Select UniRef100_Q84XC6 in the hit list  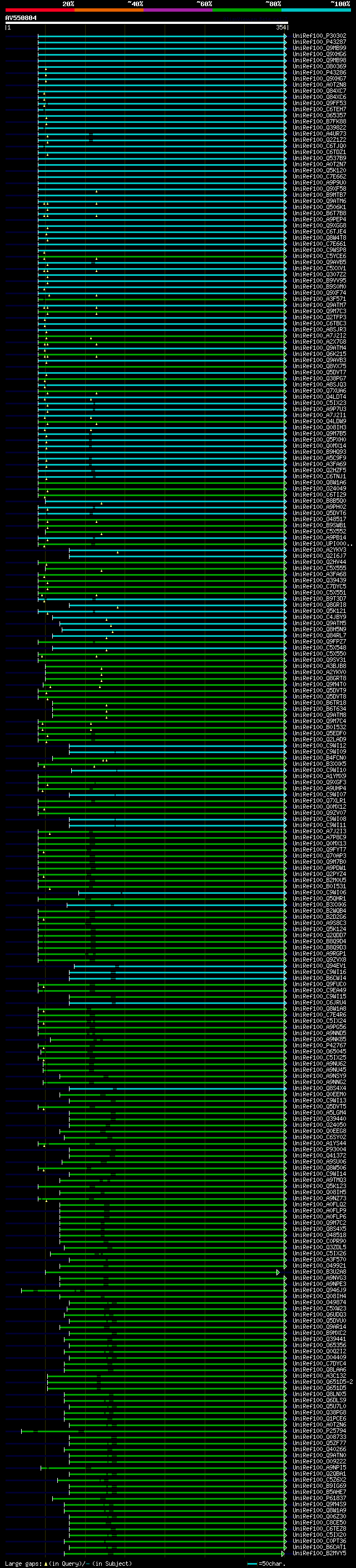pyautogui.click(x=319, y=97)
